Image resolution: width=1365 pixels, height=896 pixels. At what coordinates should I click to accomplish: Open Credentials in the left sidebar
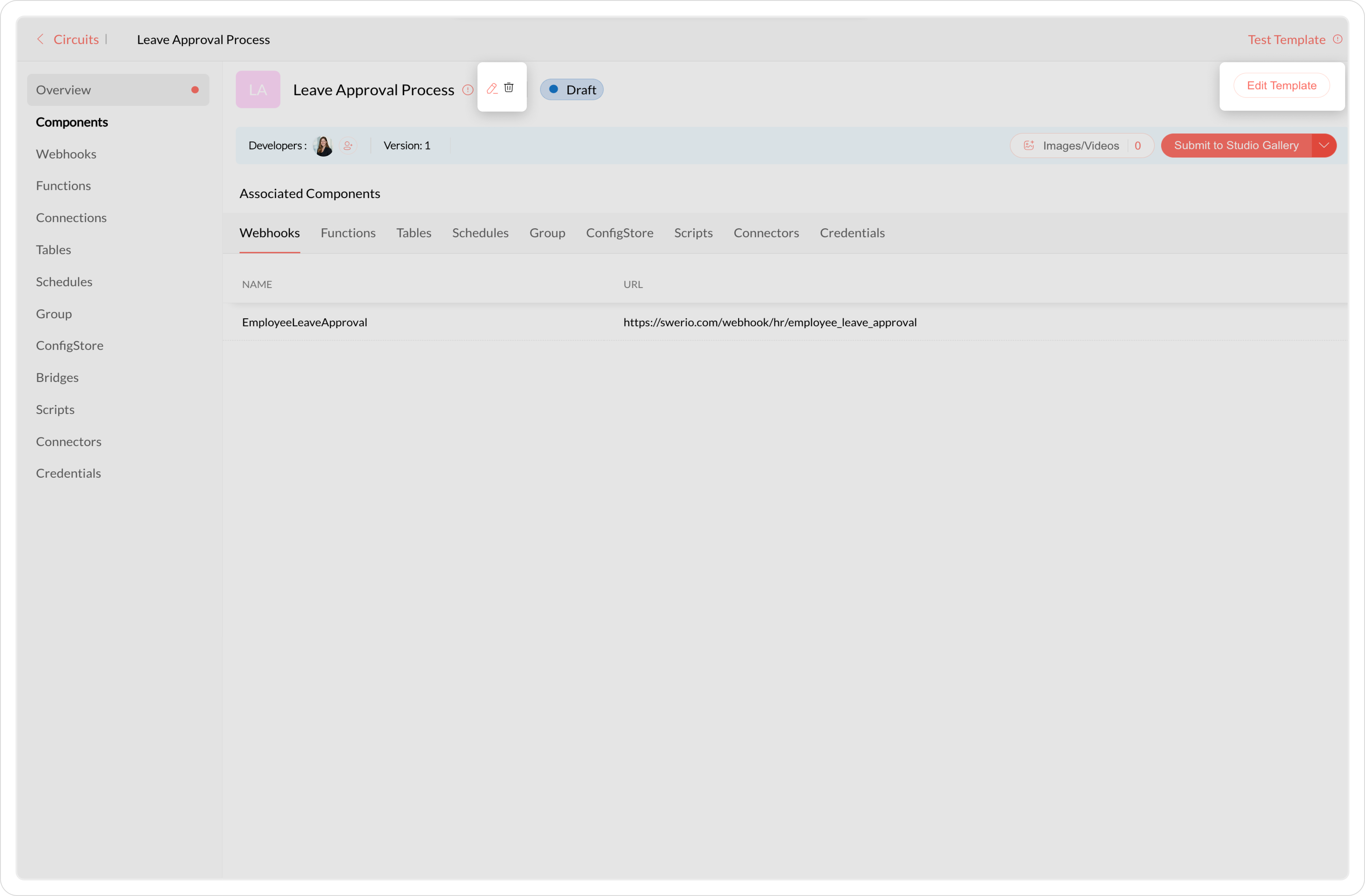[68, 473]
